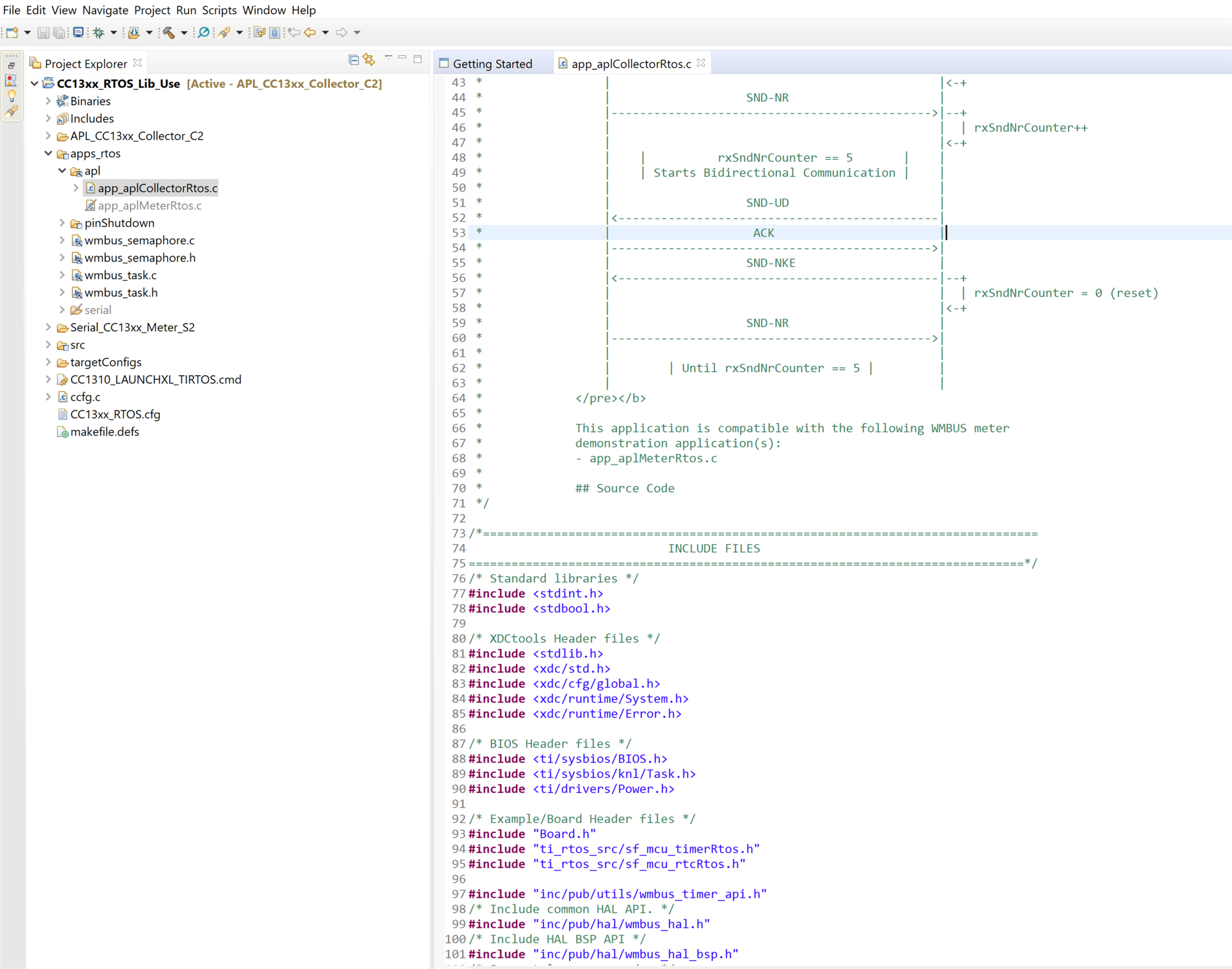
Task: Open the Window menu
Action: pyautogui.click(x=264, y=10)
